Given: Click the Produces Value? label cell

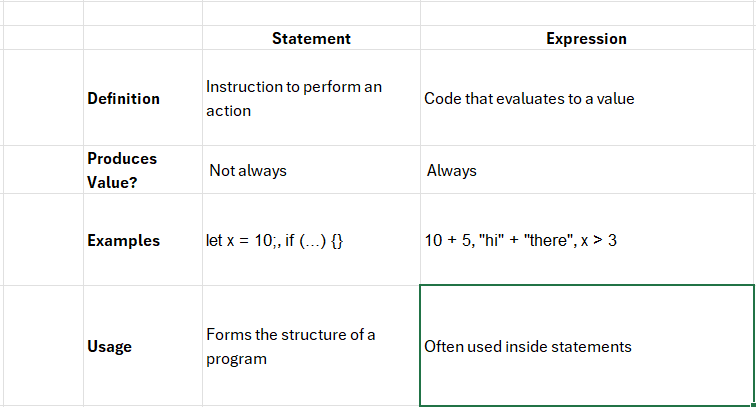Looking at the screenshot, I should tap(143, 170).
